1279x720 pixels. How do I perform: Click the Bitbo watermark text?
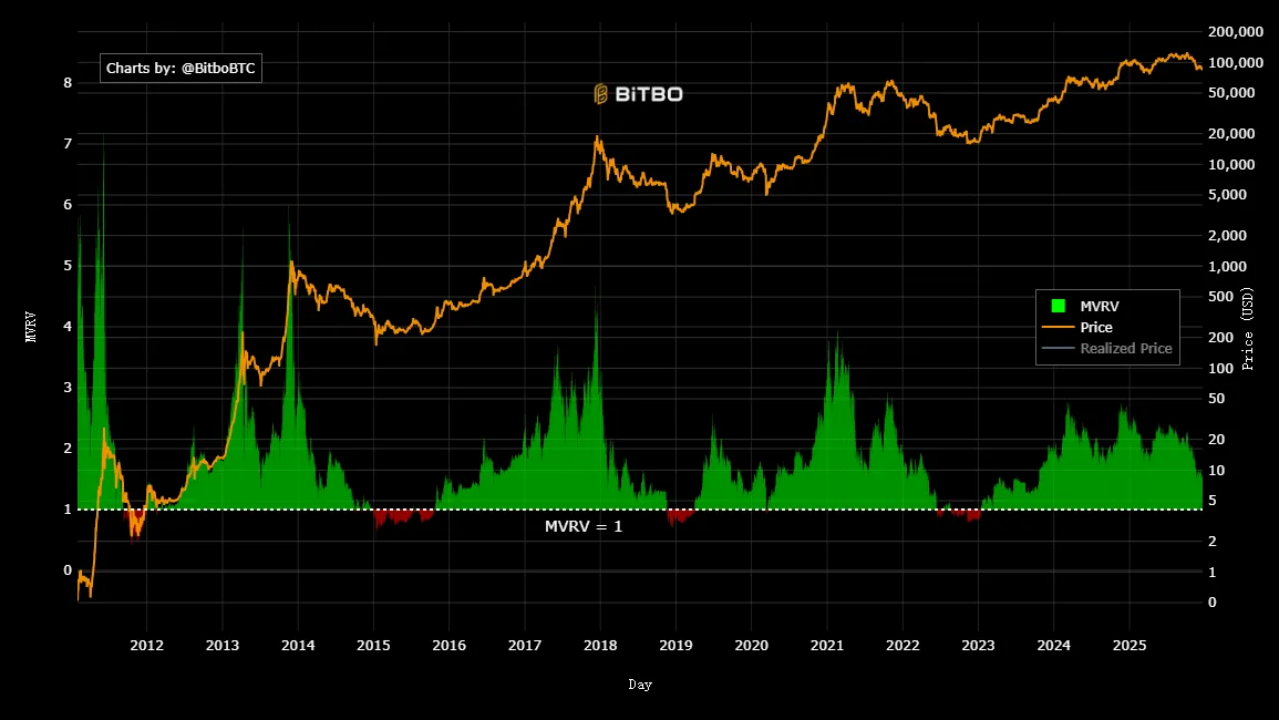[648, 94]
